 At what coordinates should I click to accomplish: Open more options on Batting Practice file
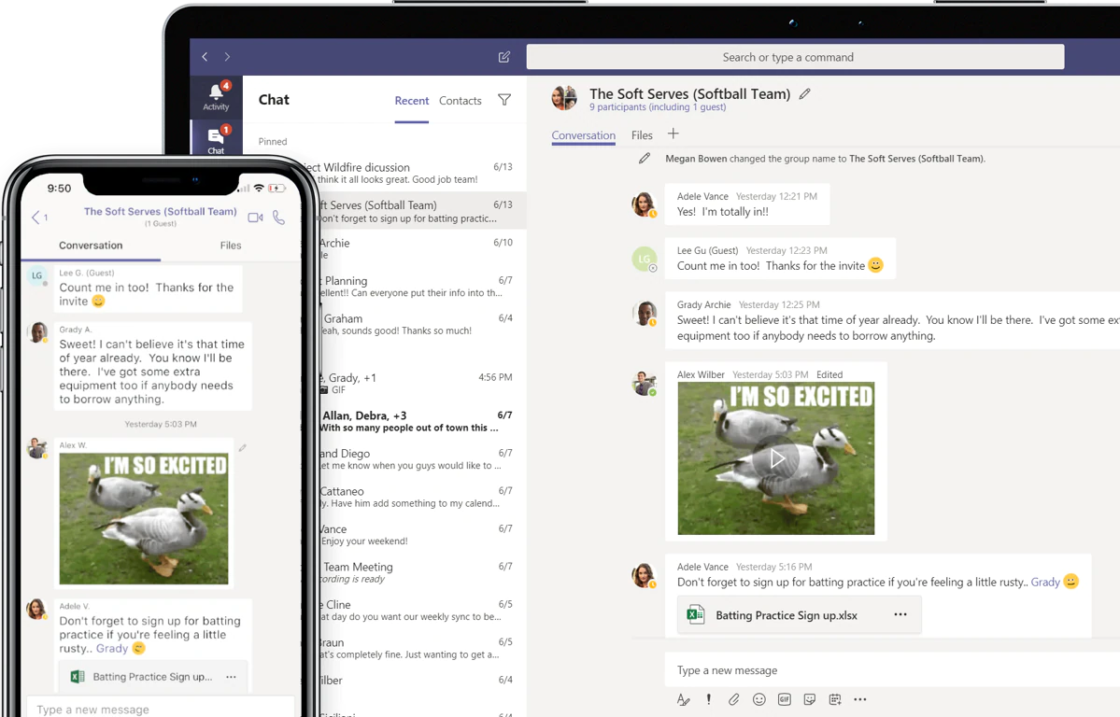pyautogui.click(x=900, y=615)
